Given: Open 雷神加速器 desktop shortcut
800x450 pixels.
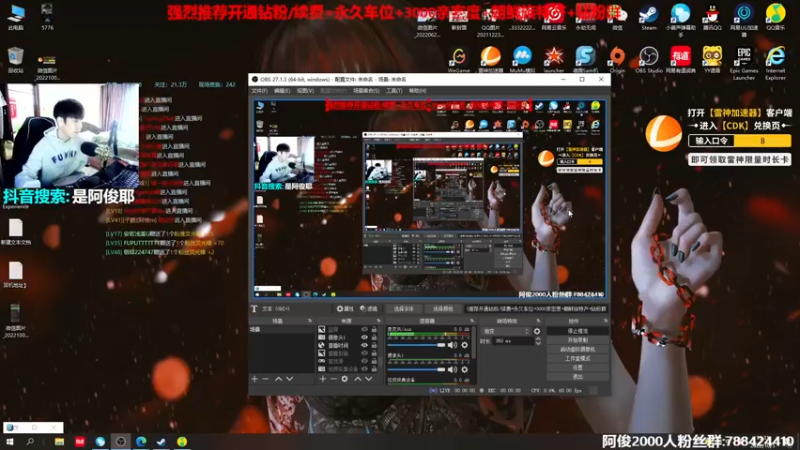Looking at the screenshot, I should coord(490,60).
